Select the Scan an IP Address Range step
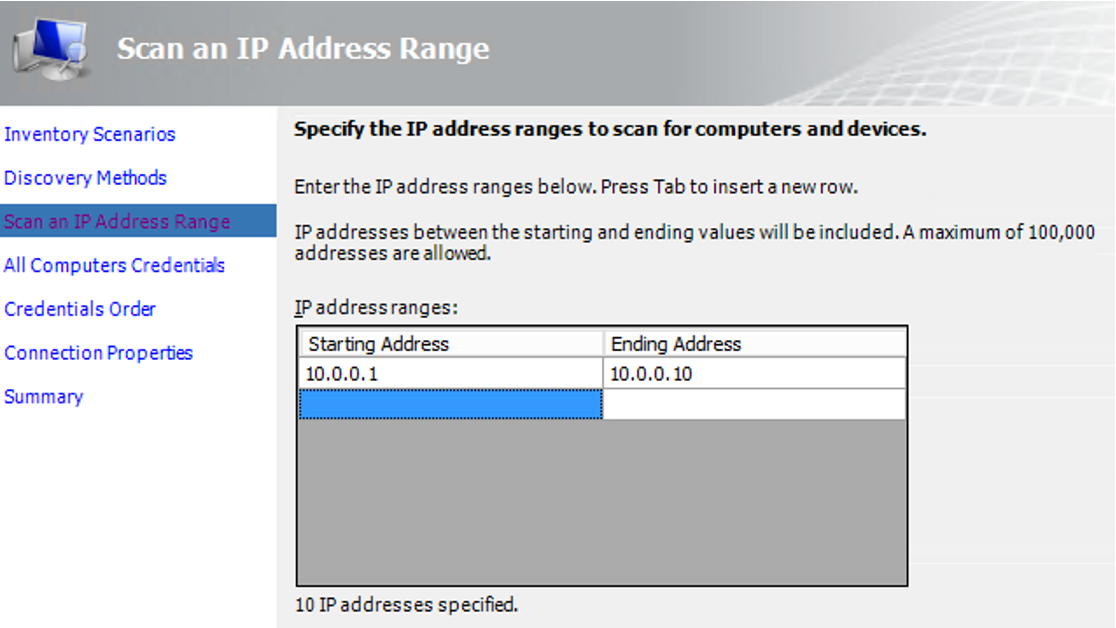This screenshot has width=1116, height=628. tap(138, 221)
